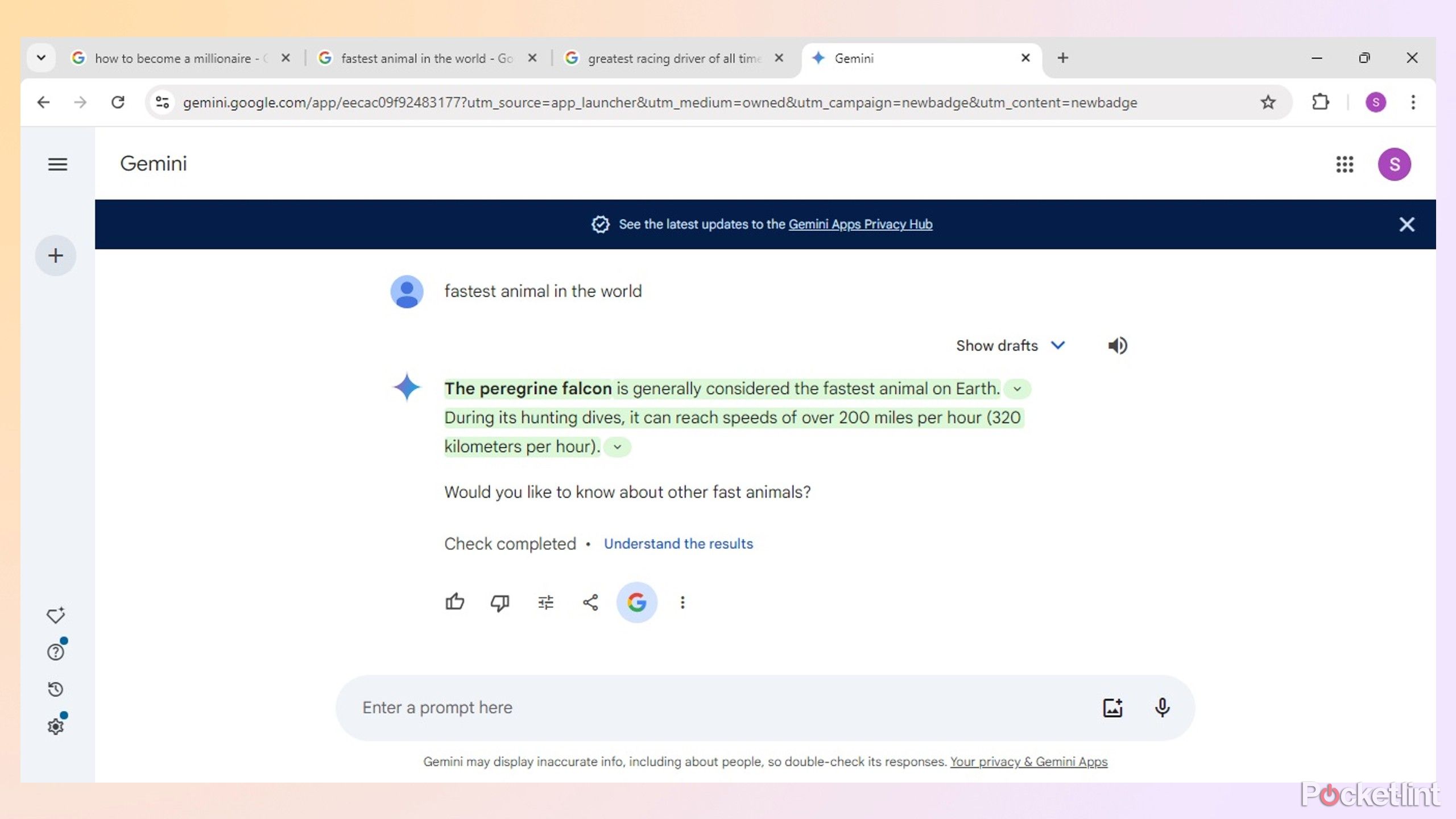Viewport: 1456px width, 819px height.
Task: Upload an image via prompt box icon
Action: [1112, 708]
